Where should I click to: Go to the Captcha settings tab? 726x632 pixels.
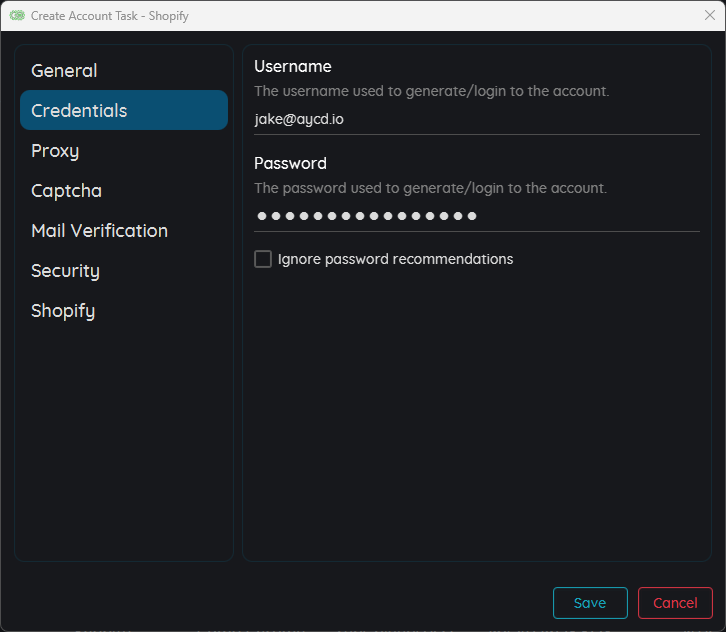[x=66, y=191]
